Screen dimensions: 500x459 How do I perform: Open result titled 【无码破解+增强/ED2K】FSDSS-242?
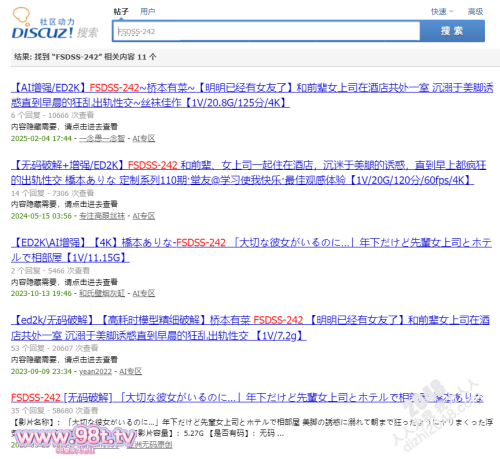pyautogui.click(x=248, y=172)
